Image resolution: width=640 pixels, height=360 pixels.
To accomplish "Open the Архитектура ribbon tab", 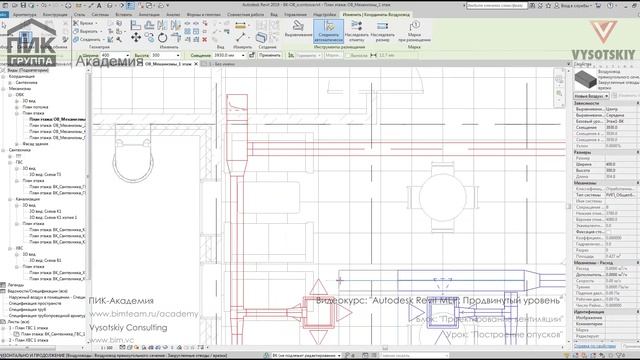I will coord(24,14).
